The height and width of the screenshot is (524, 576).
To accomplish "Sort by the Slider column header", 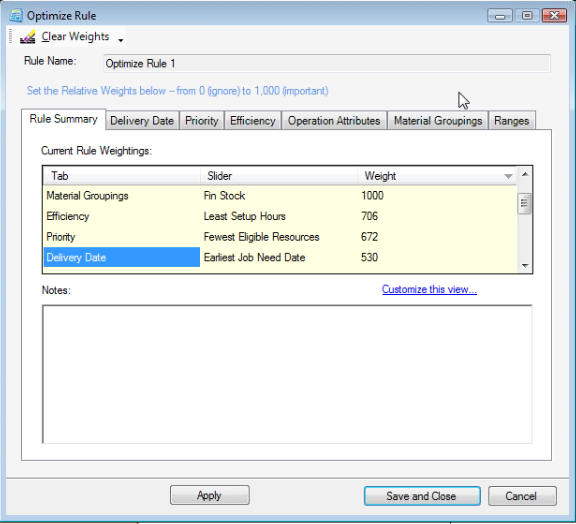I will point(279,176).
